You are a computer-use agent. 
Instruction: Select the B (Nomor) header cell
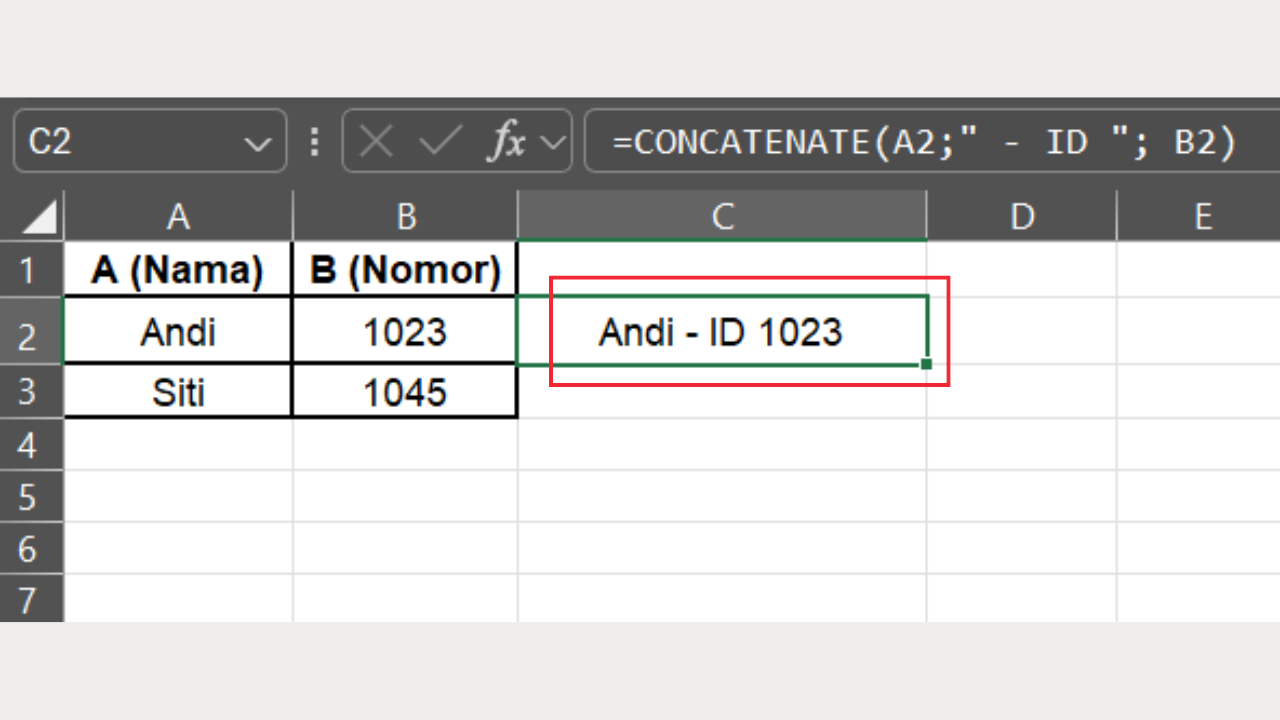coord(405,269)
